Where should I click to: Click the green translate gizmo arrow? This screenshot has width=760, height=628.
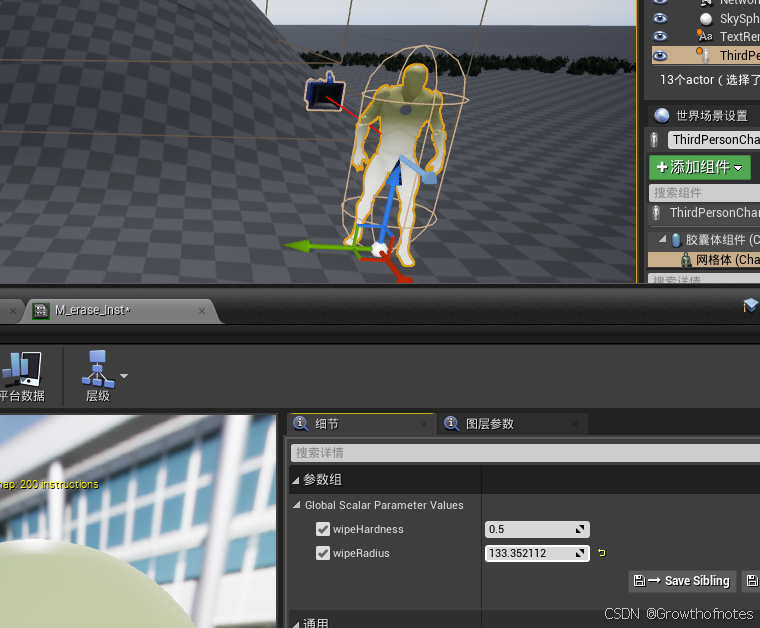(x=297, y=246)
